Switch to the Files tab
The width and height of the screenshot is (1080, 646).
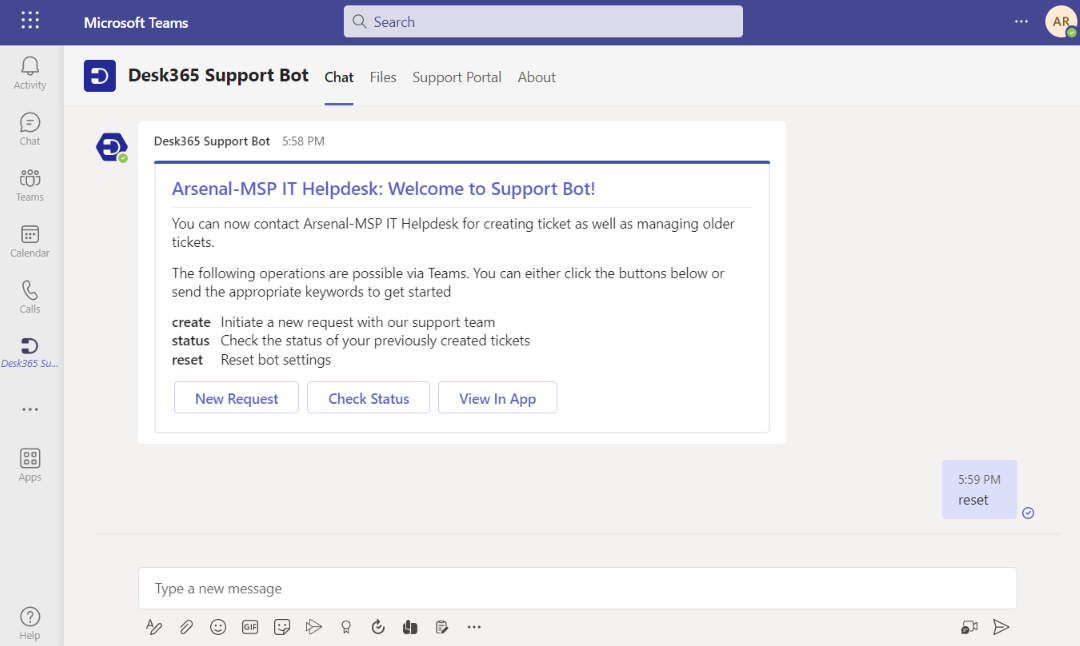click(x=383, y=77)
